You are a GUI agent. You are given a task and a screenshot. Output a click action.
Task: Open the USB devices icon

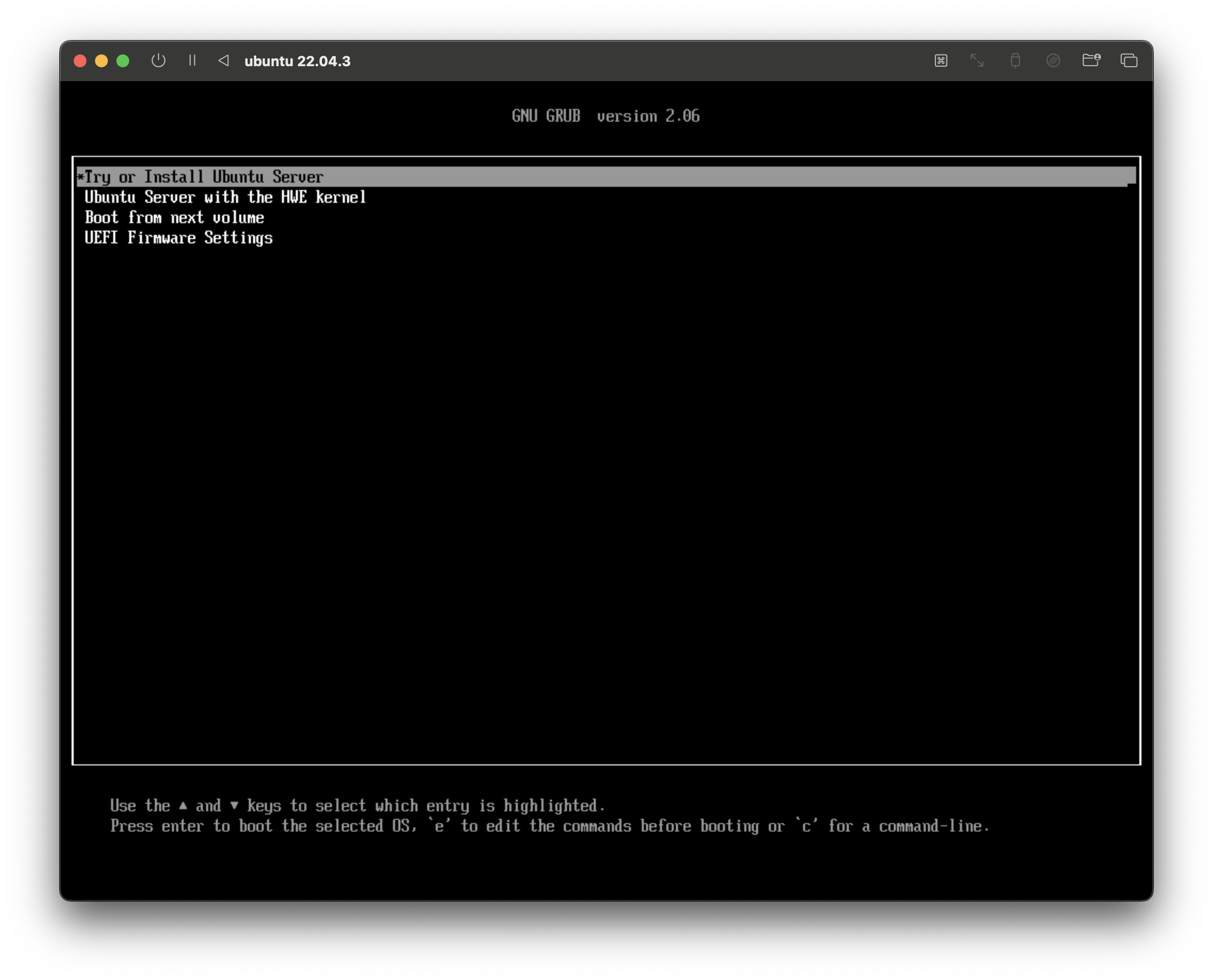(1015, 60)
